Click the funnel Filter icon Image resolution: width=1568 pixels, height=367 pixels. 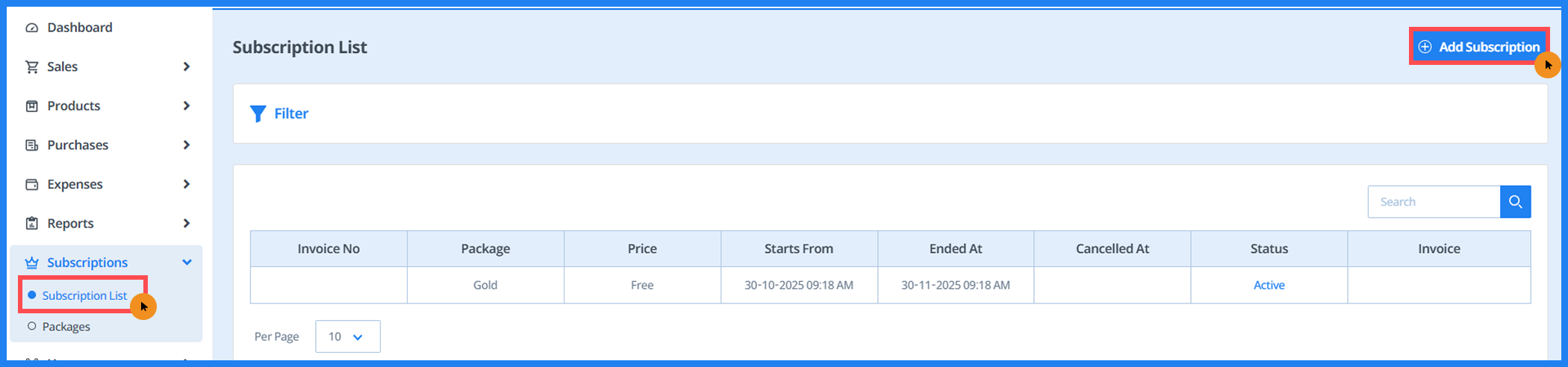pos(258,113)
